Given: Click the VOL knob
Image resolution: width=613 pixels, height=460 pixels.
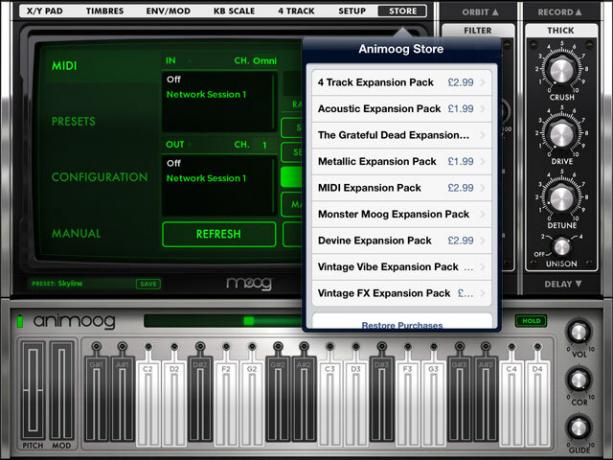Looking at the screenshot, I should [579, 333].
